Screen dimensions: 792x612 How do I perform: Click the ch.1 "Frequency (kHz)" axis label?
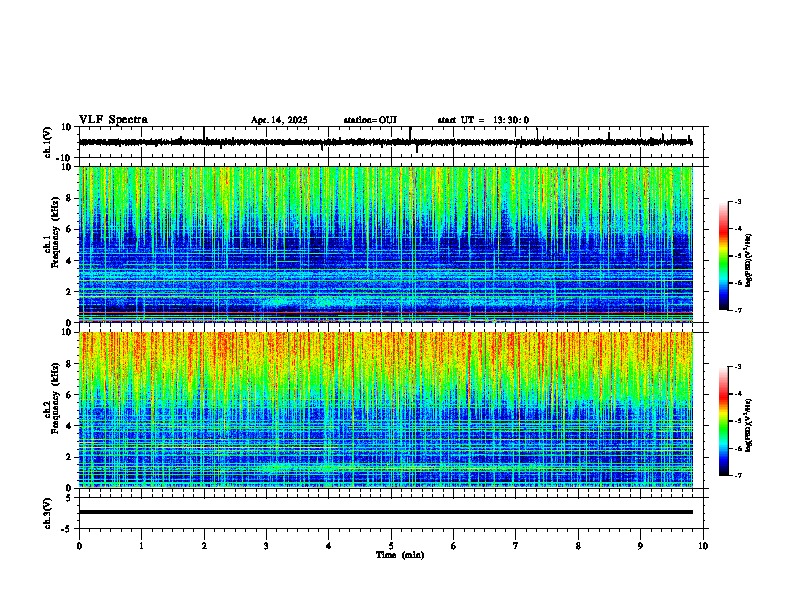55,231
